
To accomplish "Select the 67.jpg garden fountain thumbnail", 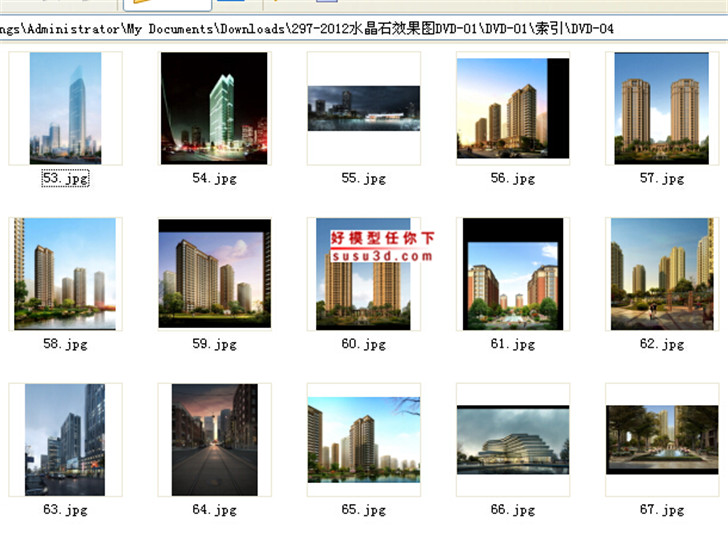I will [662, 440].
